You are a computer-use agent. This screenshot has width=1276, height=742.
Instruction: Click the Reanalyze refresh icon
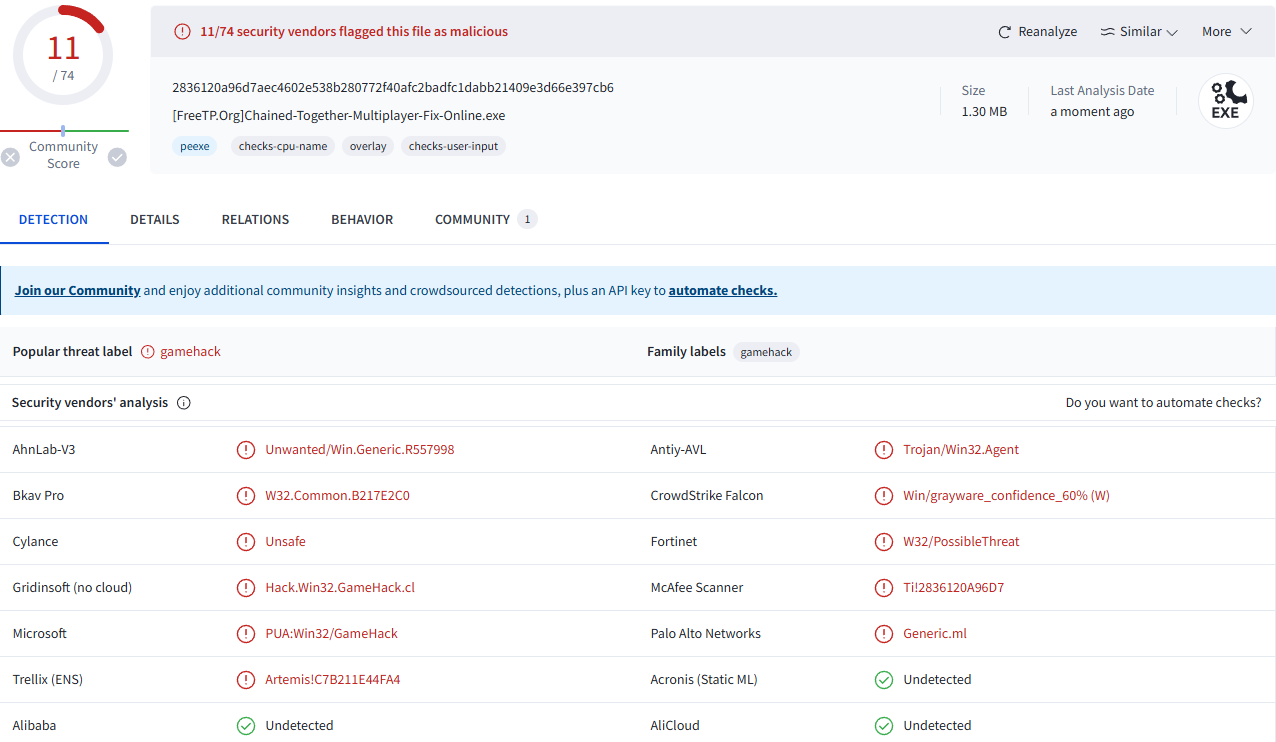tap(1004, 32)
